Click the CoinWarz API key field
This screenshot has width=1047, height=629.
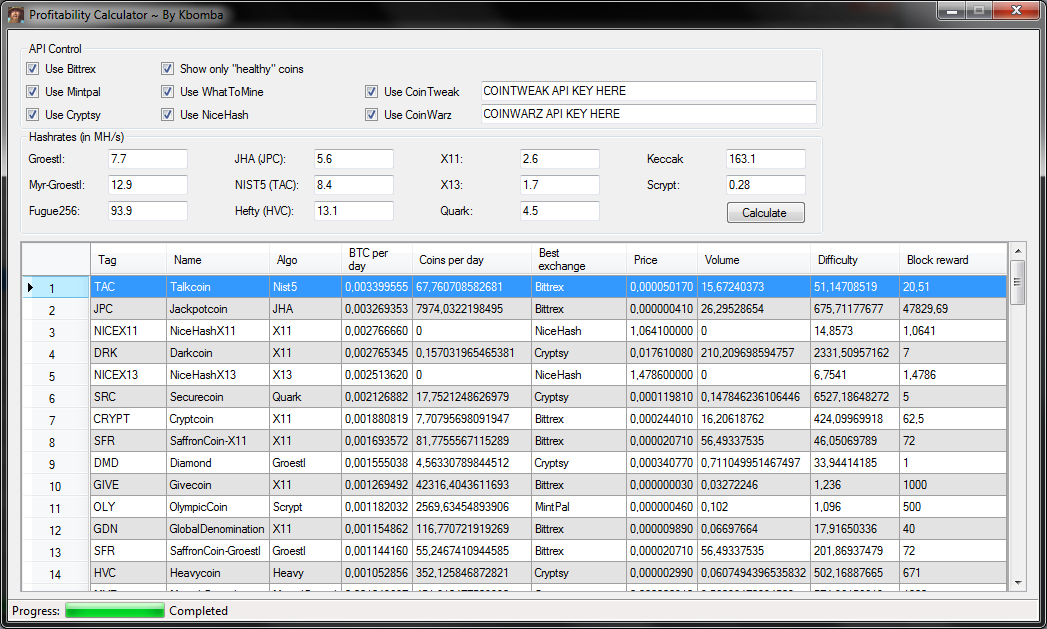point(648,114)
